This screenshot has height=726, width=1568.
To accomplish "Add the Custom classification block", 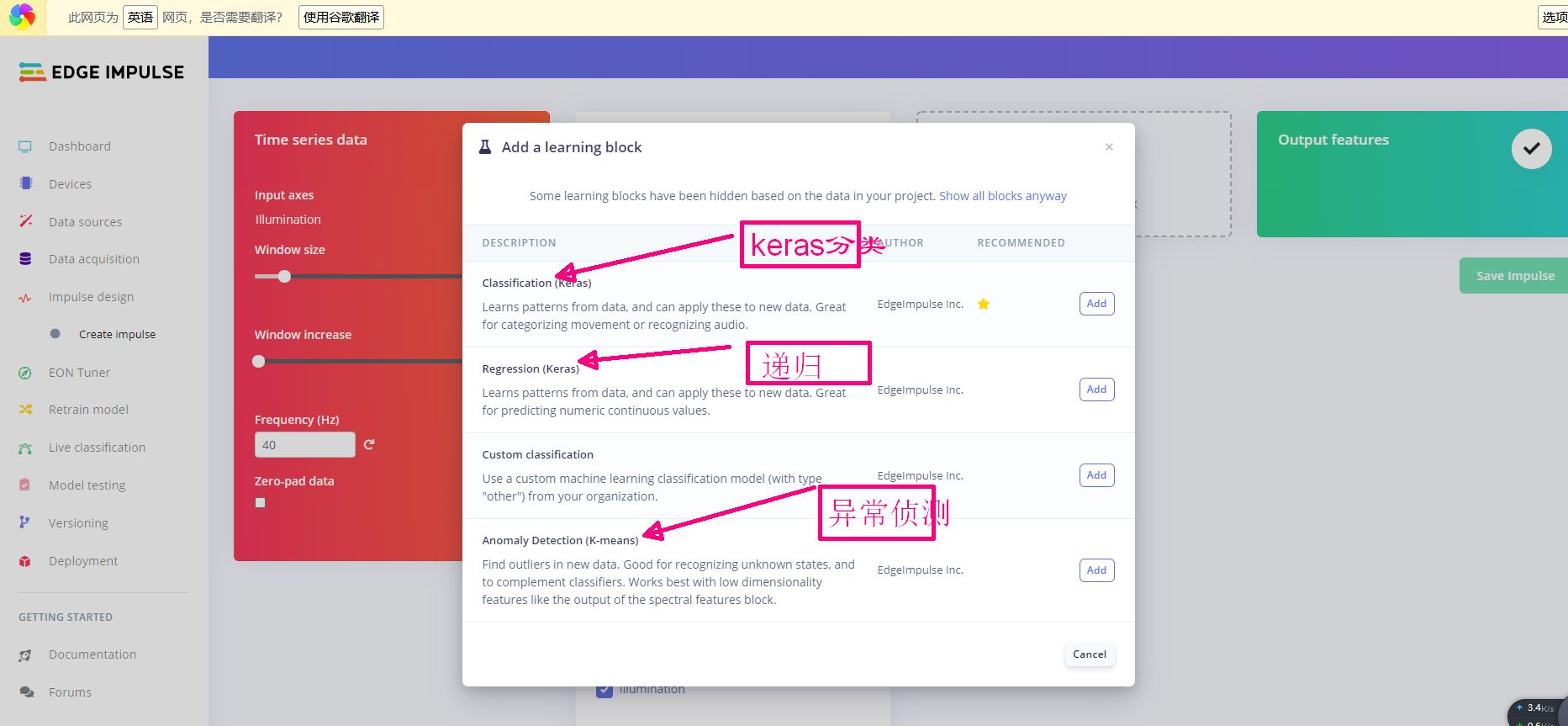I will (x=1096, y=475).
